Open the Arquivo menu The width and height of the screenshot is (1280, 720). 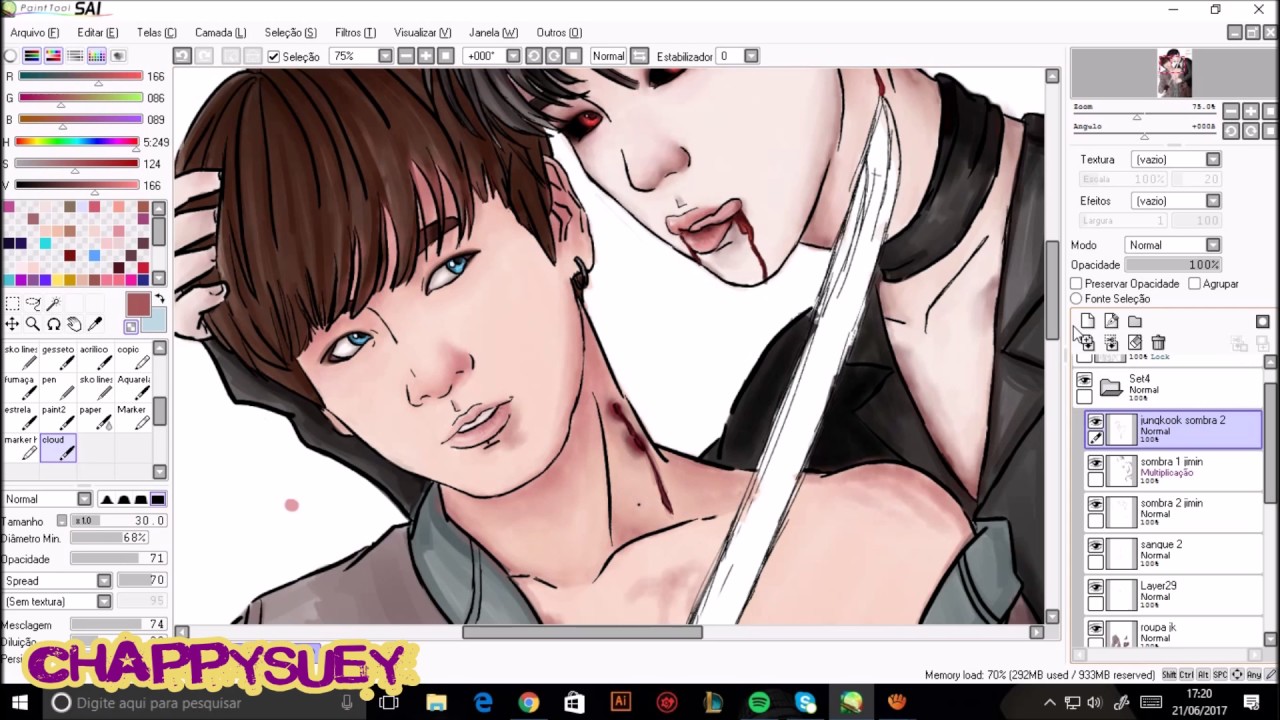point(34,33)
